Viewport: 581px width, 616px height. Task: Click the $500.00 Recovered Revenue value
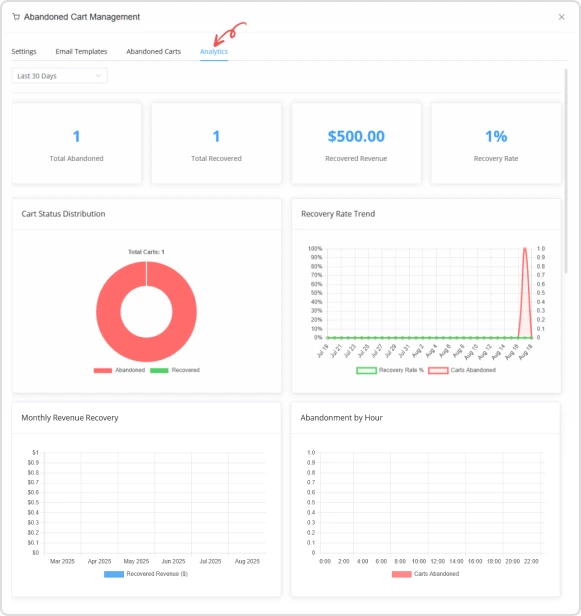[x=356, y=136]
